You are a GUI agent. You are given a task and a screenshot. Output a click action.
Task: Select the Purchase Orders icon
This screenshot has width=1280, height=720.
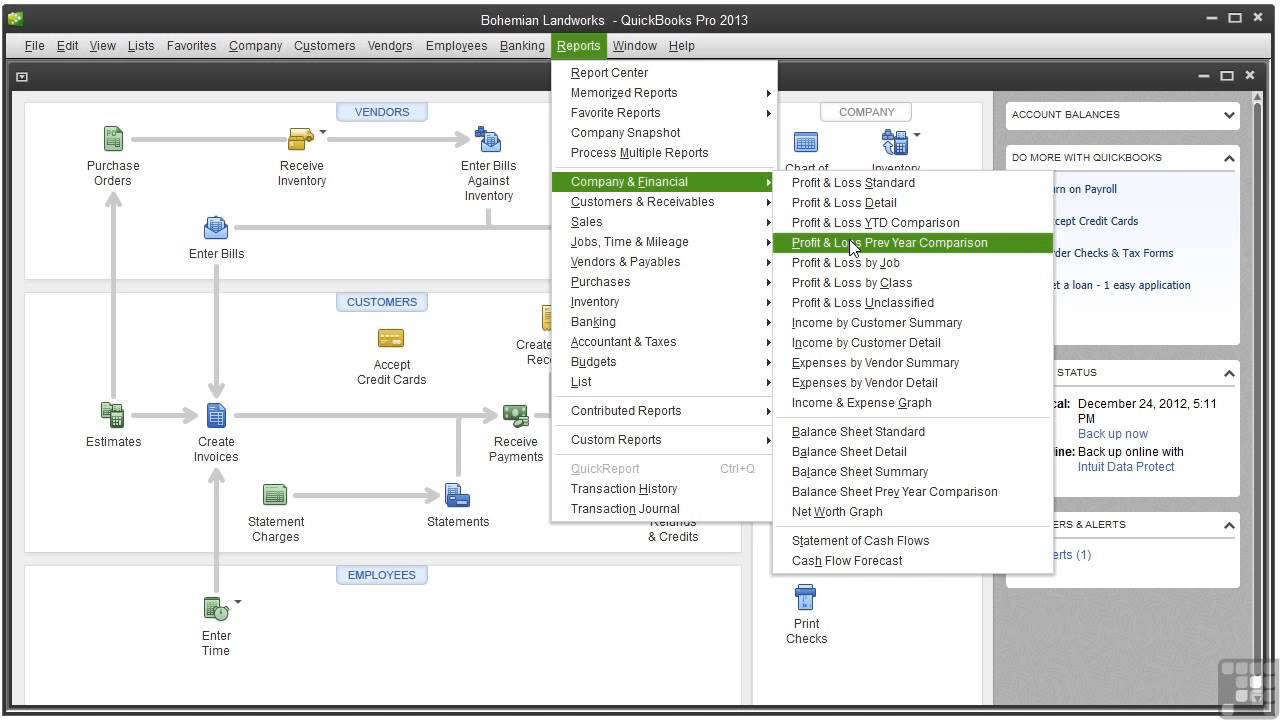tap(112, 139)
